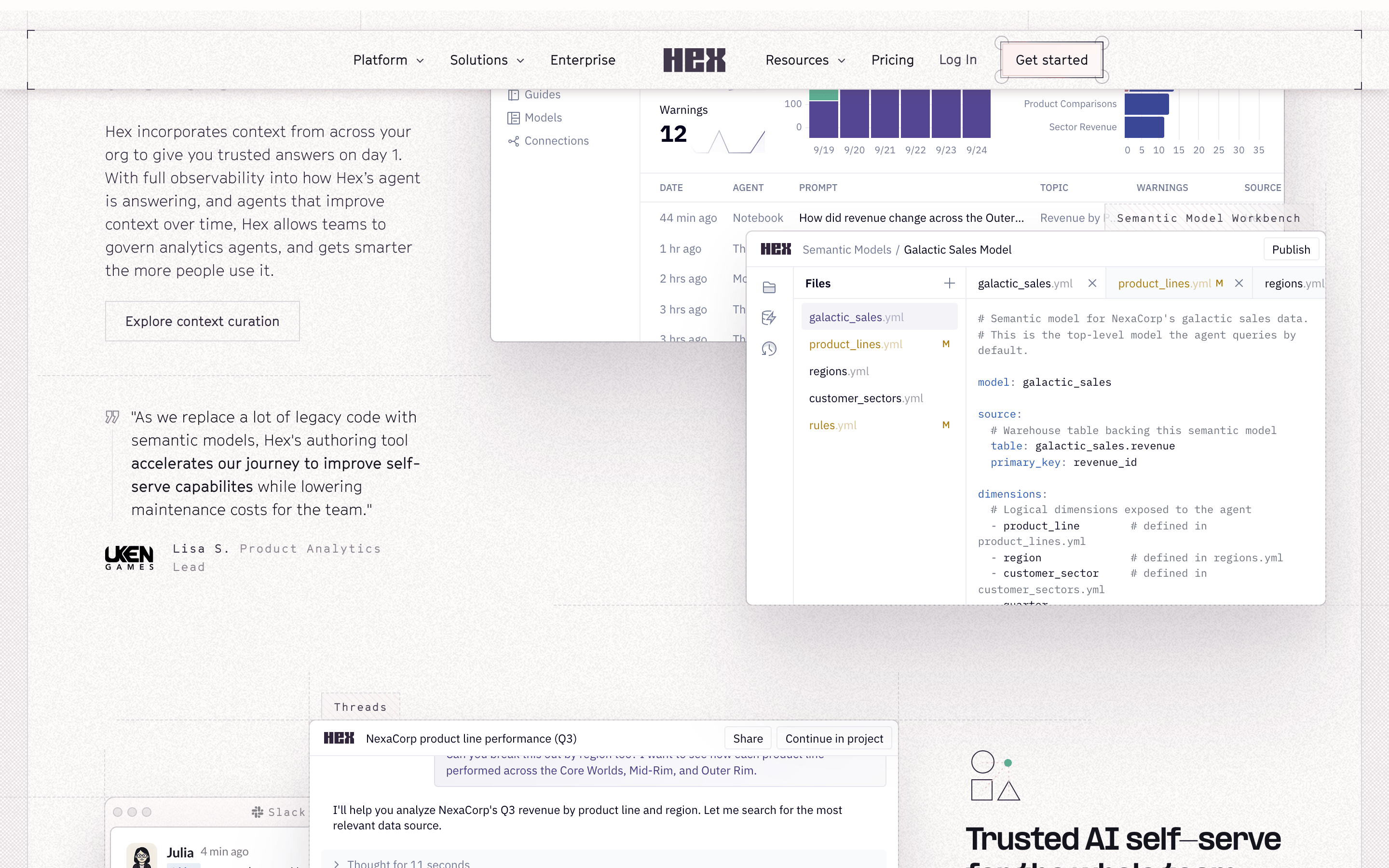Select regions.yml in the Files list

[879, 371]
